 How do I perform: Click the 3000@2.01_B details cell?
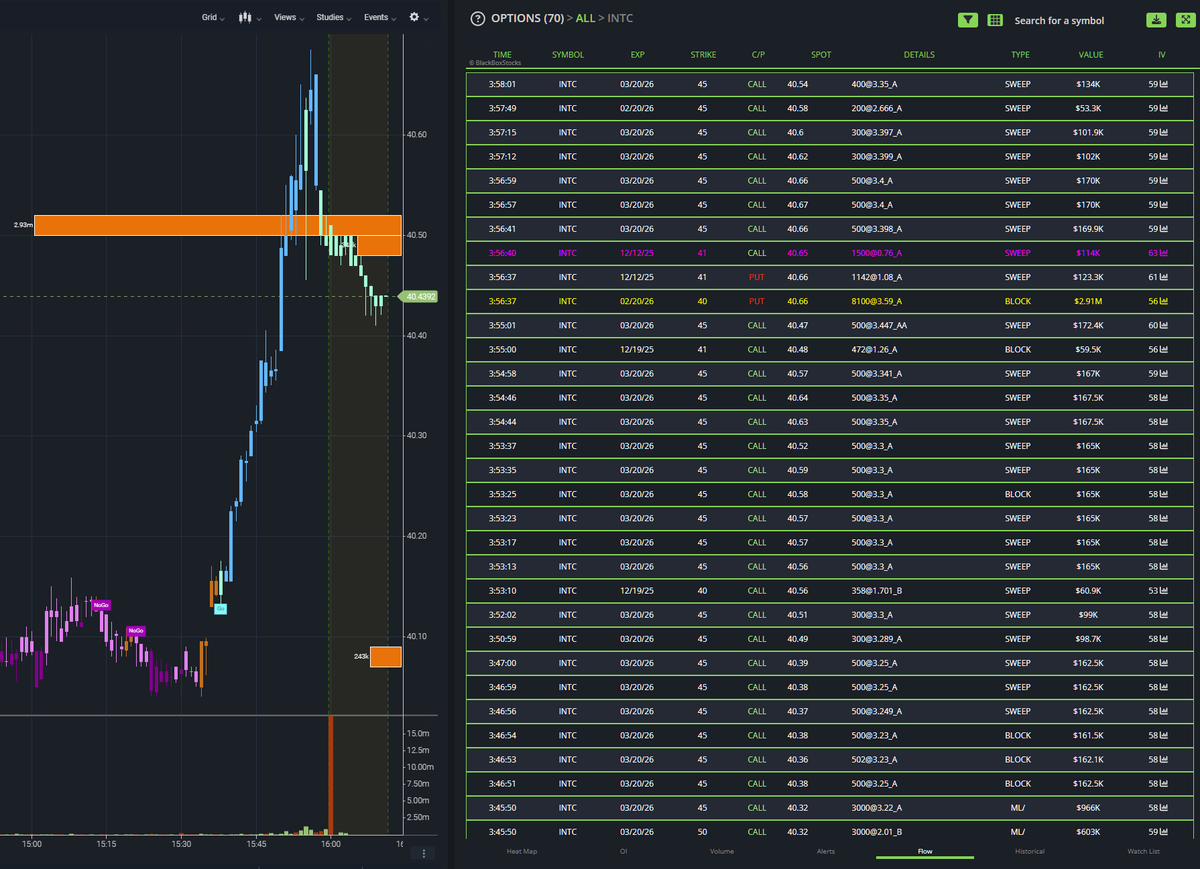pos(877,832)
